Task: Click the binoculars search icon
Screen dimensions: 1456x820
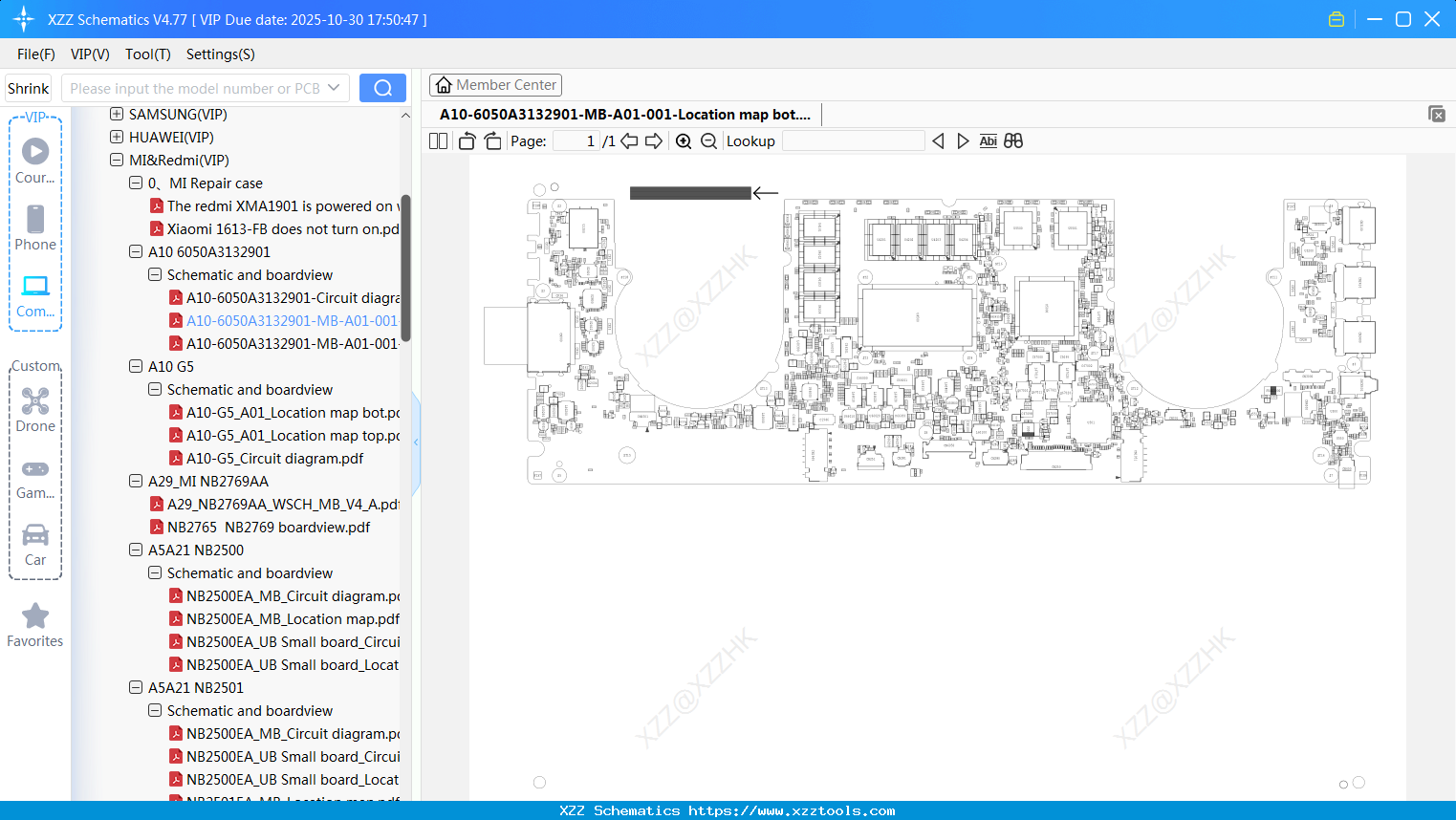Action: pyautogui.click(x=1013, y=141)
